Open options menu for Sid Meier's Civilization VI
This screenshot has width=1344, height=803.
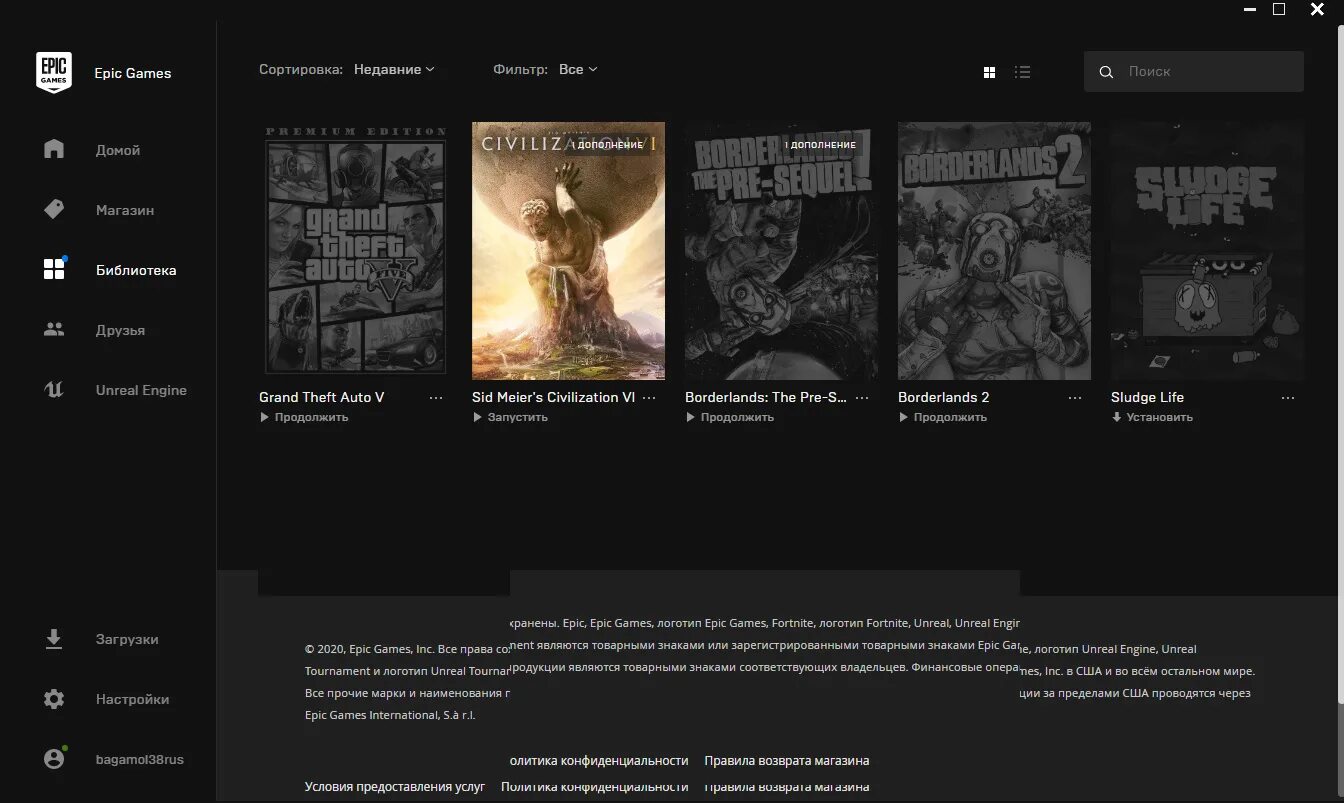(649, 398)
